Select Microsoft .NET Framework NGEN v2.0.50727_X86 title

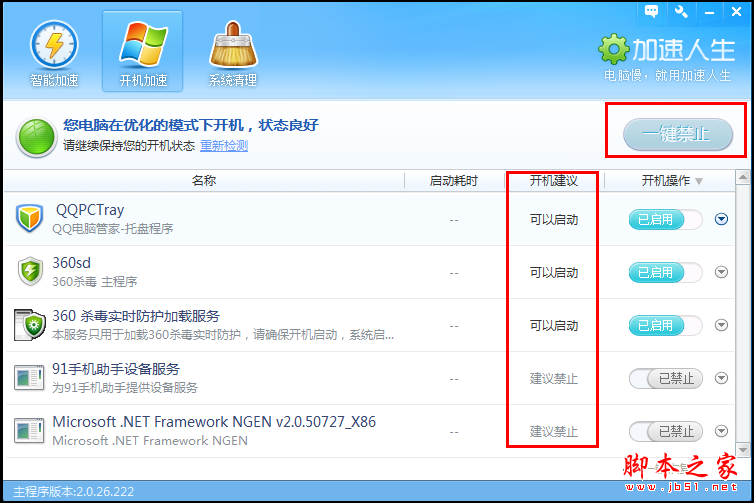(214, 422)
